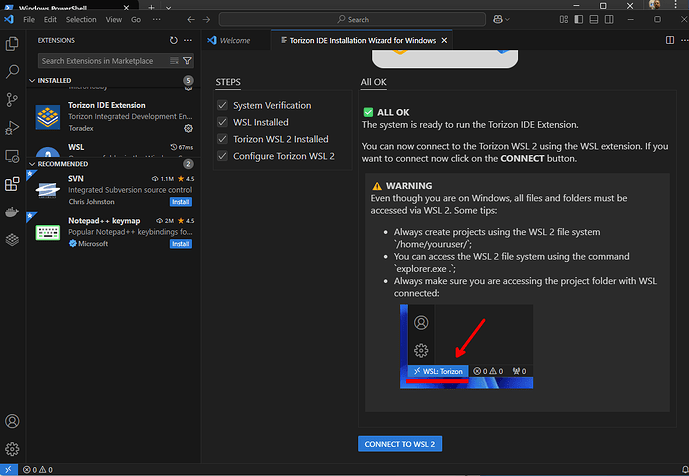This screenshot has width=689, height=476.
Task: Open Run and Debug view
Action: [13, 128]
